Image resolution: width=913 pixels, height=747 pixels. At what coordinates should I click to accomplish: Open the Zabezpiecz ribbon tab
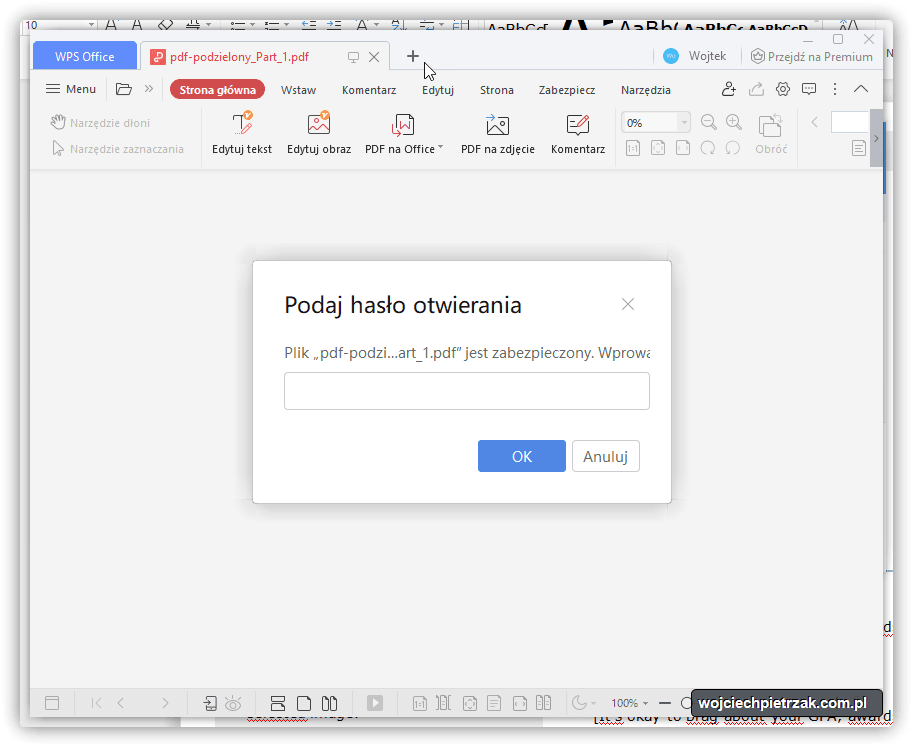click(567, 90)
